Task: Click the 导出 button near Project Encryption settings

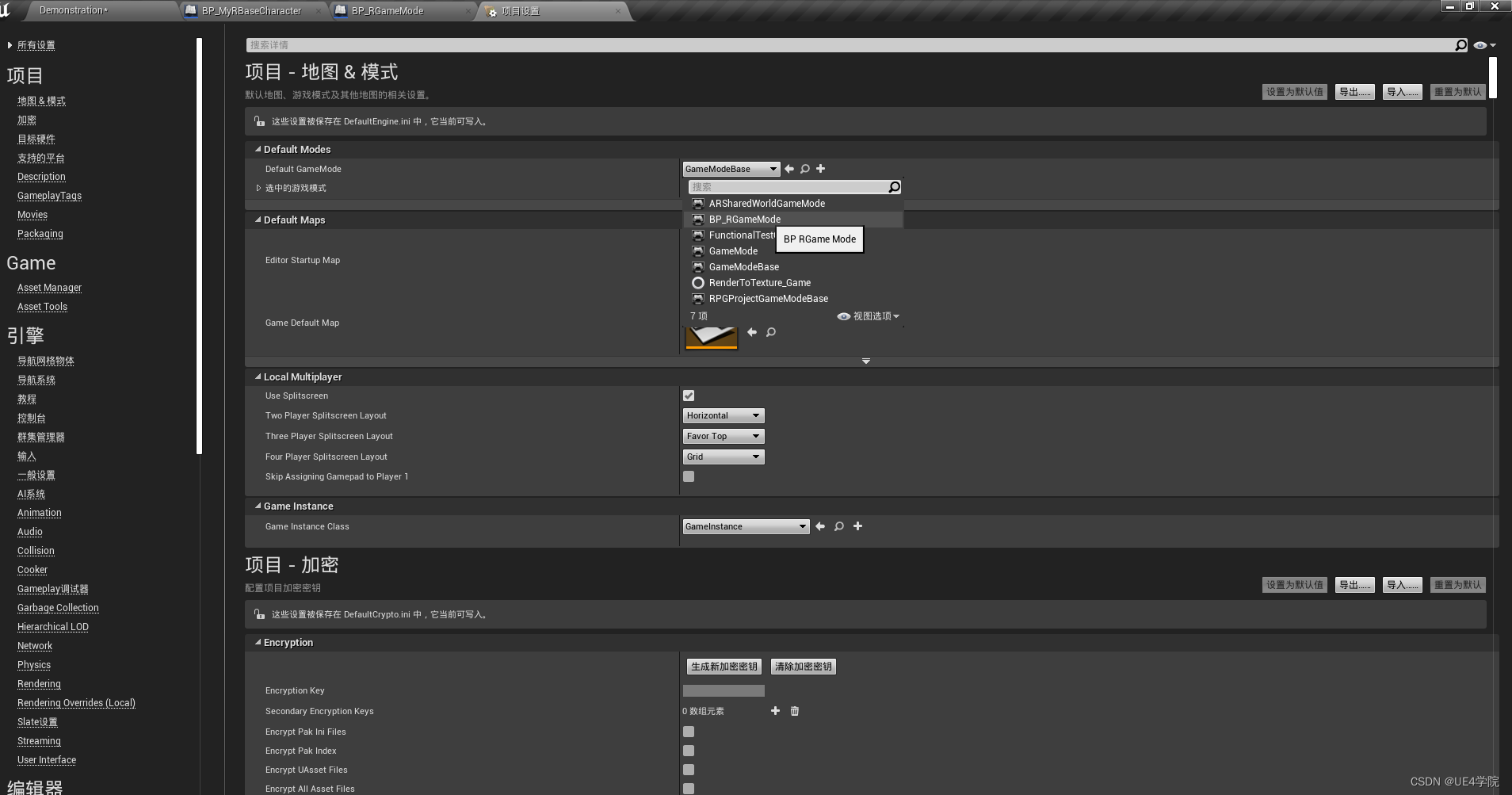Action: [x=1354, y=585]
